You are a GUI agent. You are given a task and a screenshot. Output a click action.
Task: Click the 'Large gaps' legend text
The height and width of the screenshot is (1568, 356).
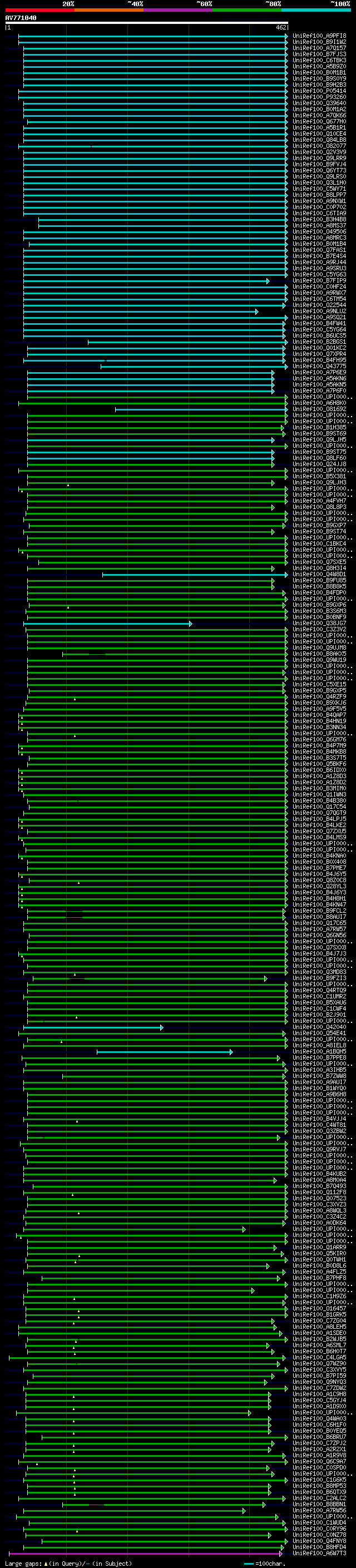coord(23,1564)
